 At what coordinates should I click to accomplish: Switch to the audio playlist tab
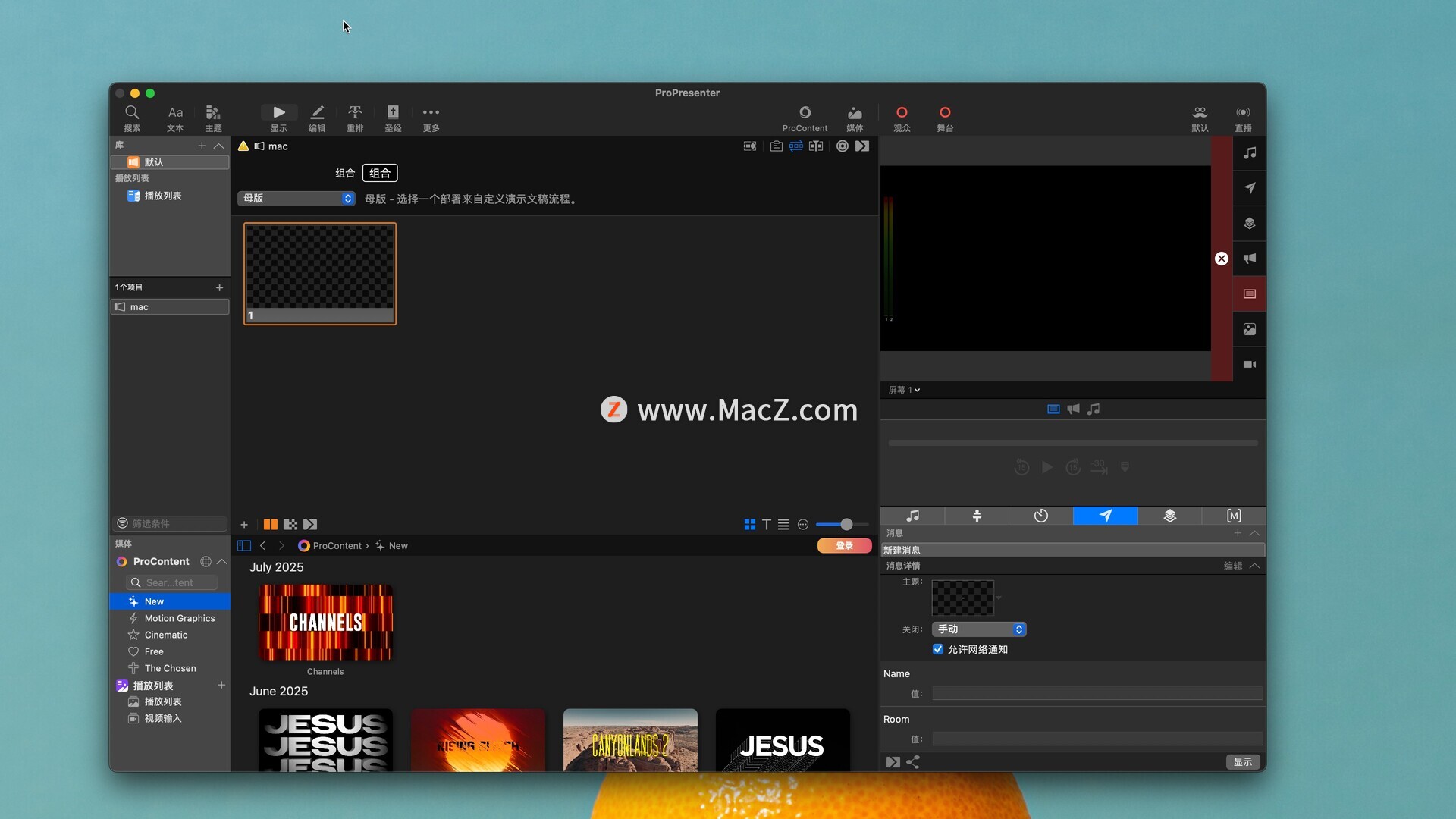pyautogui.click(x=912, y=516)
